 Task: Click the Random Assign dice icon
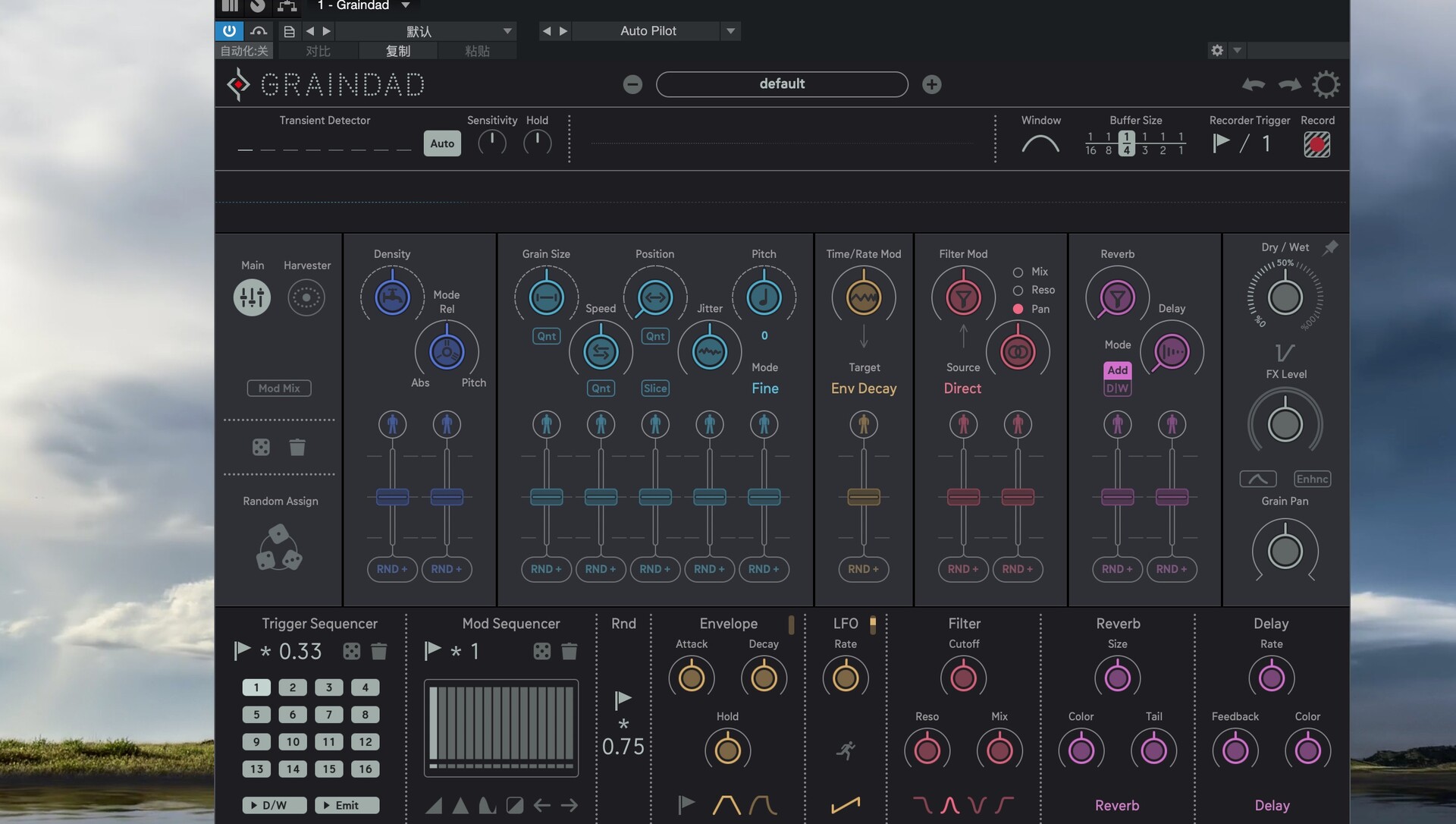(x=279, y=546)
